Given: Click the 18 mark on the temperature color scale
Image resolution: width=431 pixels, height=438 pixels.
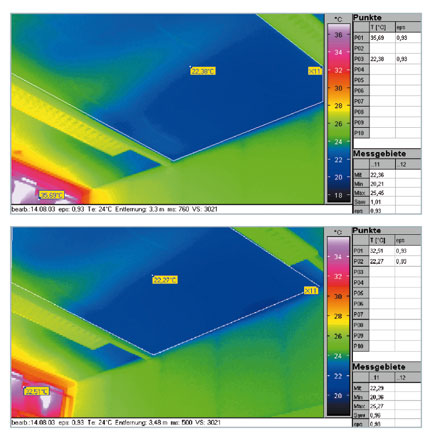Looking at the screenshot, I should tap(338, 195).
